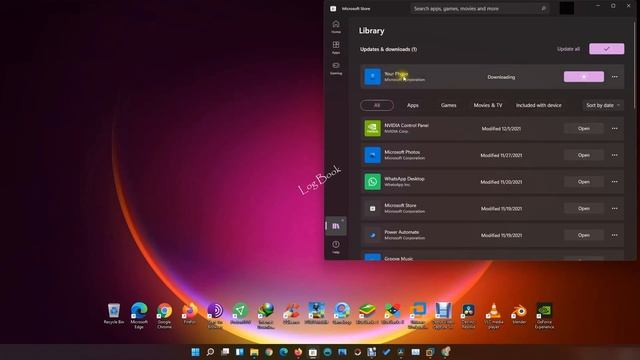
Task: Open Microsoft Photos
Action: [x=584, y=155]
